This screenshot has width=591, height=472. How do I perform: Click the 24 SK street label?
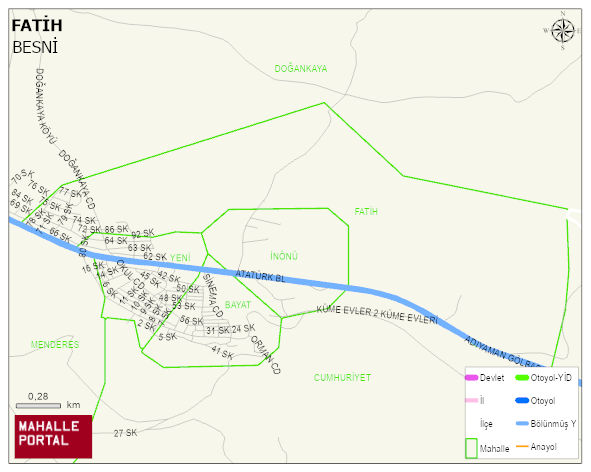click(x=243, y=328)
